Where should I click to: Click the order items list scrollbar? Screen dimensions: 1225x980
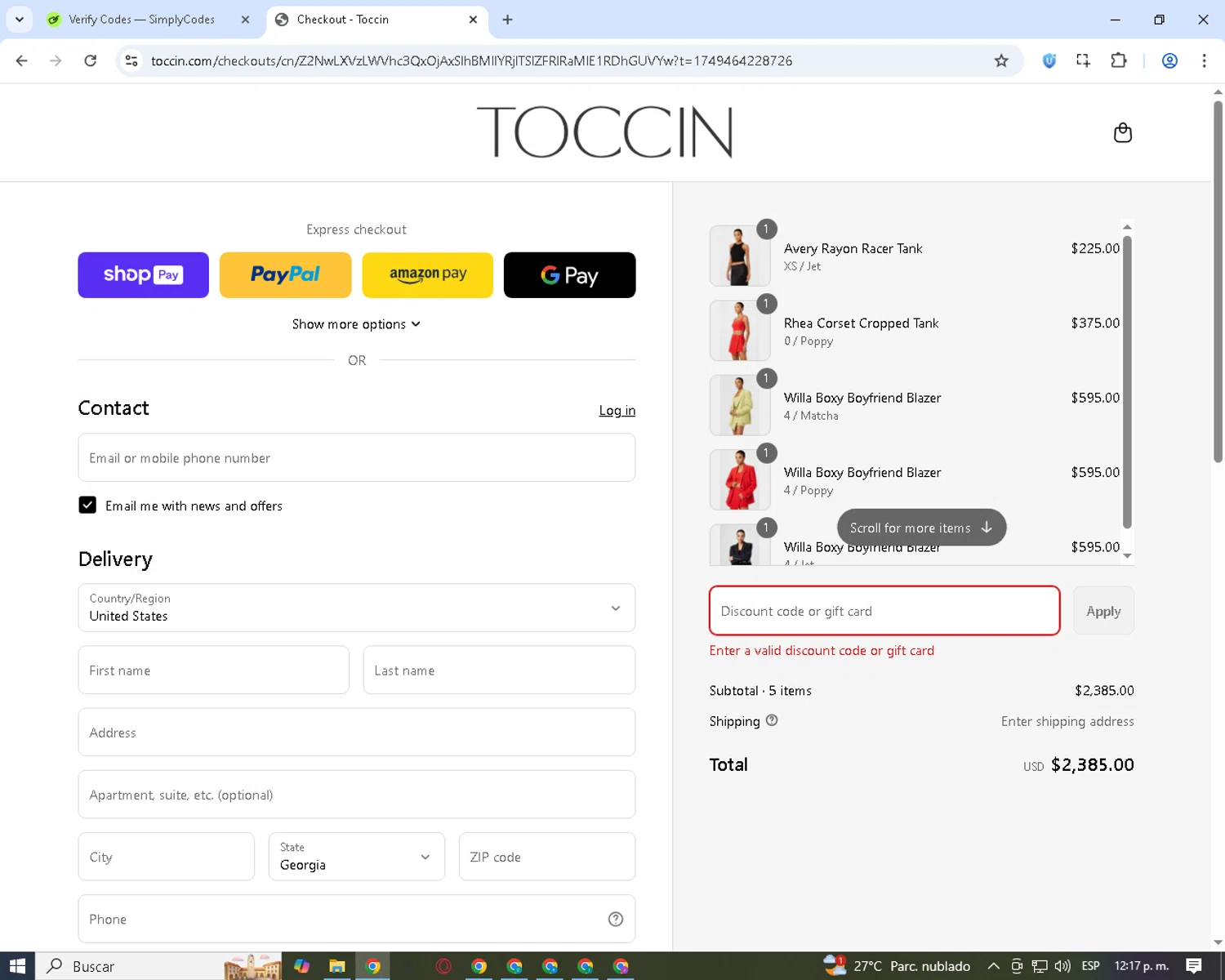coord(1127,382)
